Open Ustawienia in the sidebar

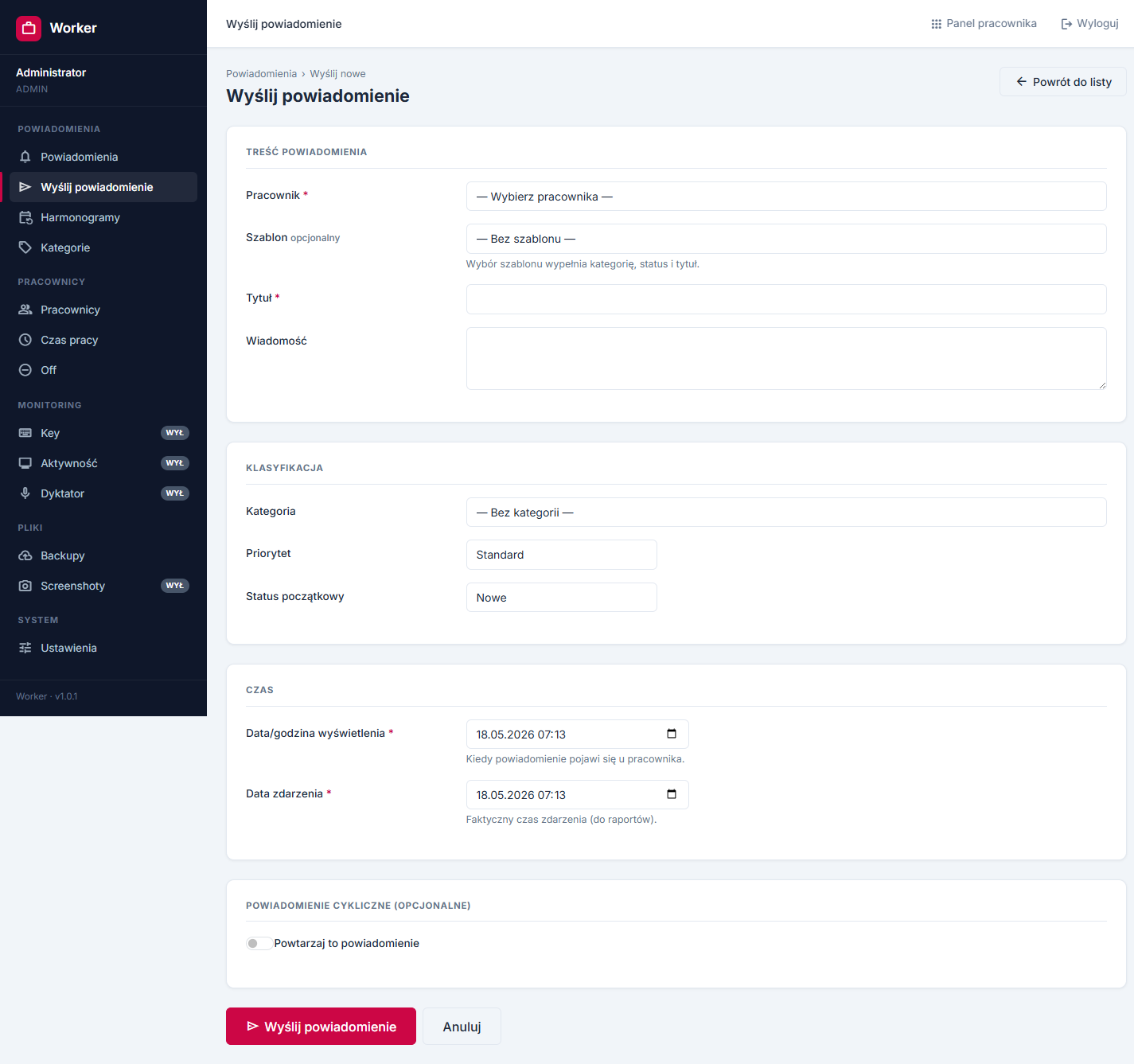pos(103,648)
